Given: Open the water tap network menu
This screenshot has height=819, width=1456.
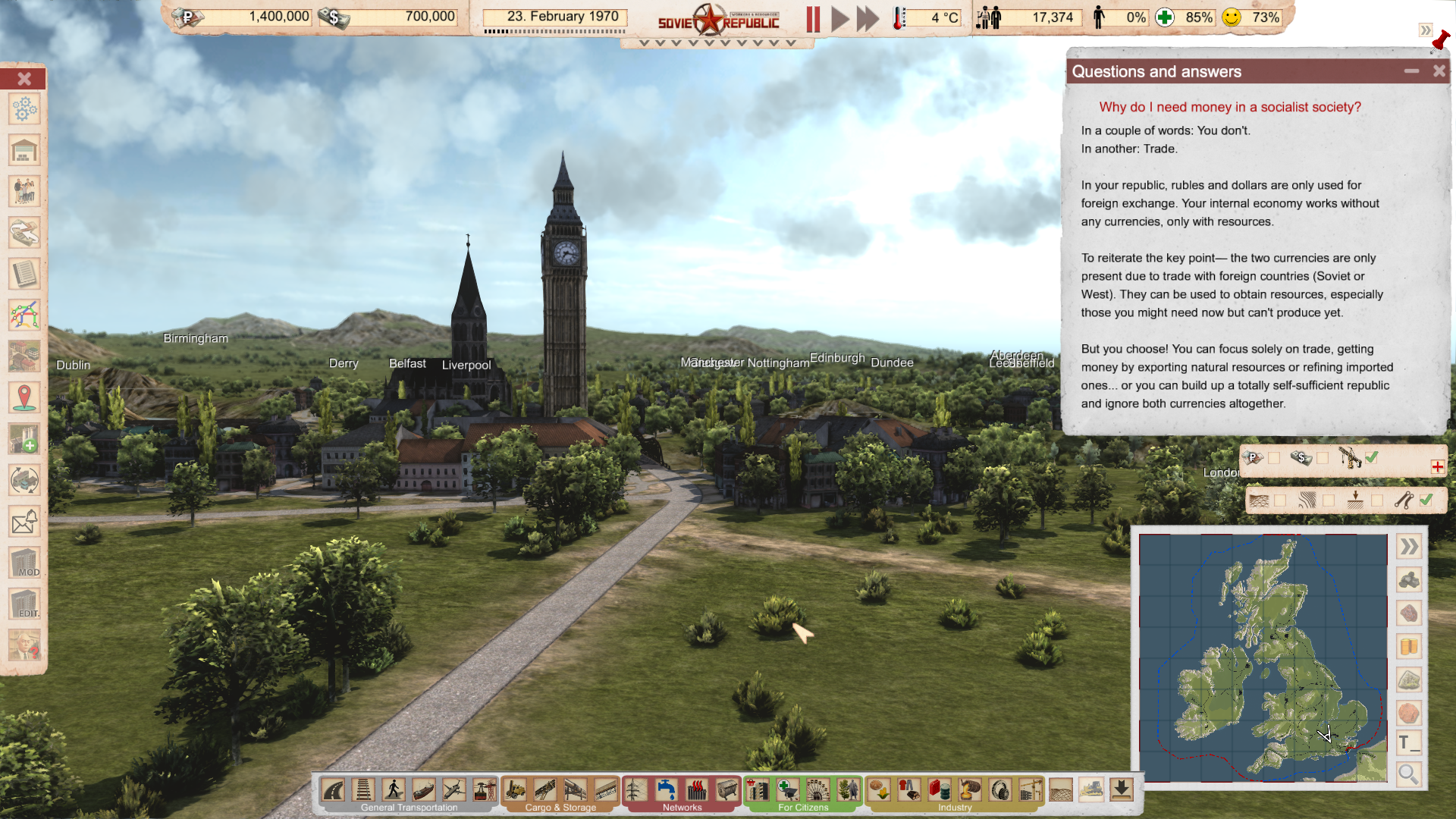Looking at the screenshot, I should (x=666, y=790).
